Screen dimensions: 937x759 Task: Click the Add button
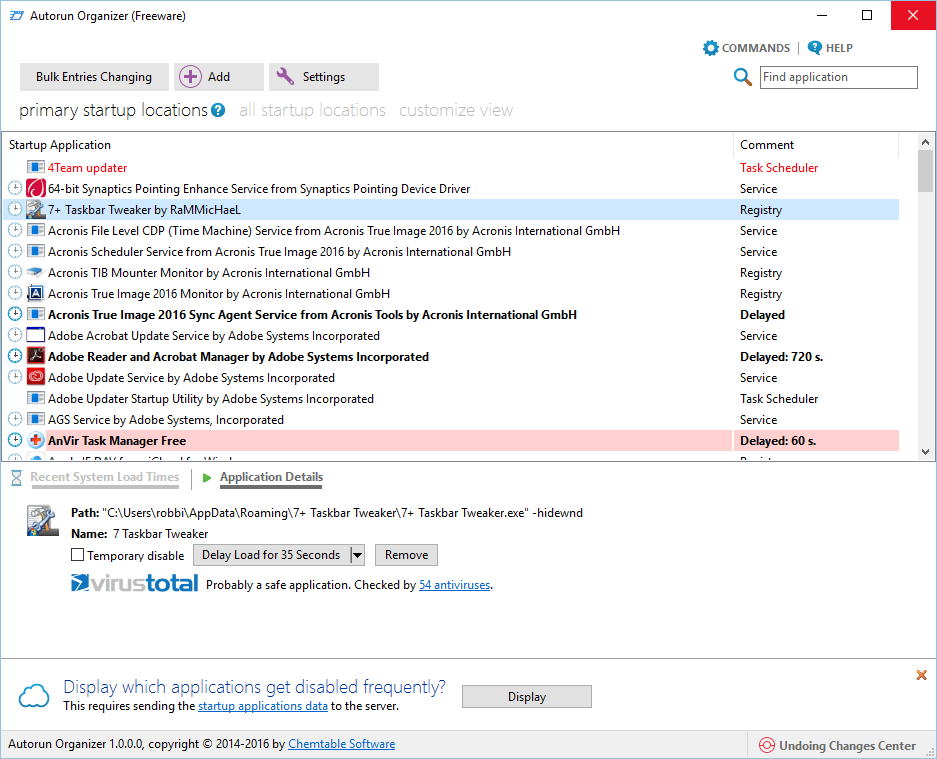click(x=219, y=77)
